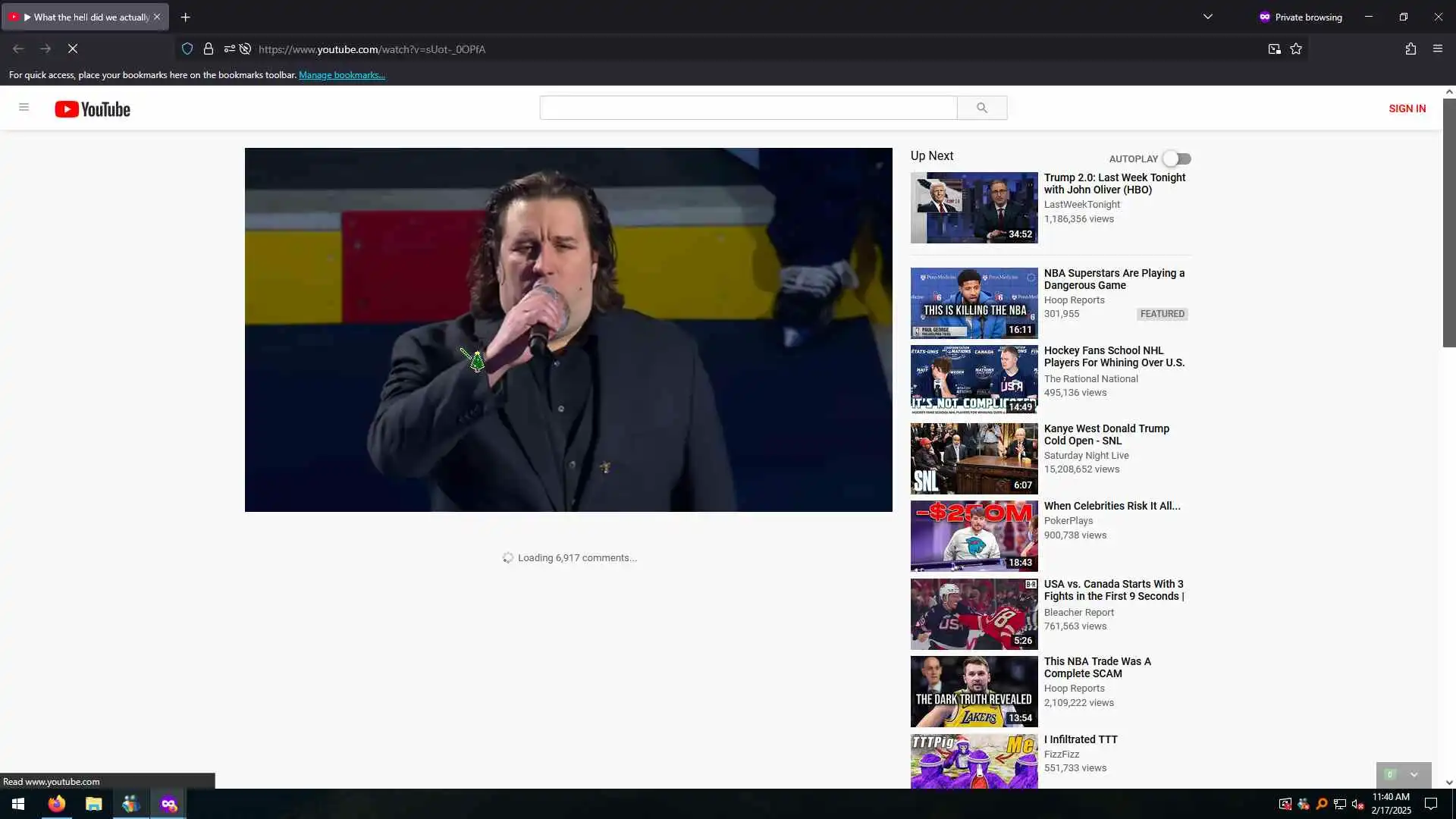Open the Kanye West Donald Trump SNL thumbnail
The width and height of the screenshot is (1456, 819).
tap(974, 459)
